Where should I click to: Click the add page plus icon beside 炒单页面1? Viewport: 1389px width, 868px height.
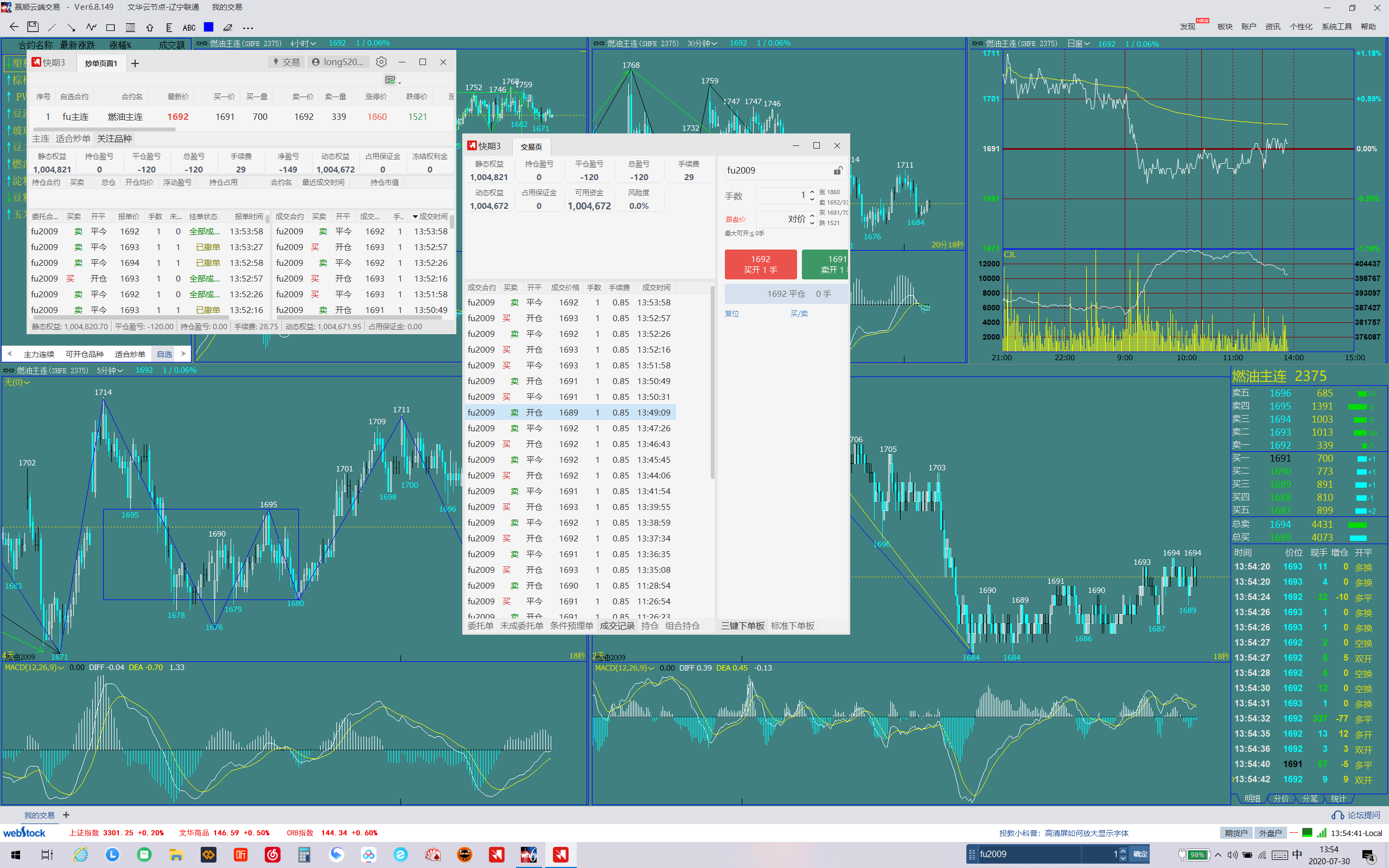(x=135, y=63)
